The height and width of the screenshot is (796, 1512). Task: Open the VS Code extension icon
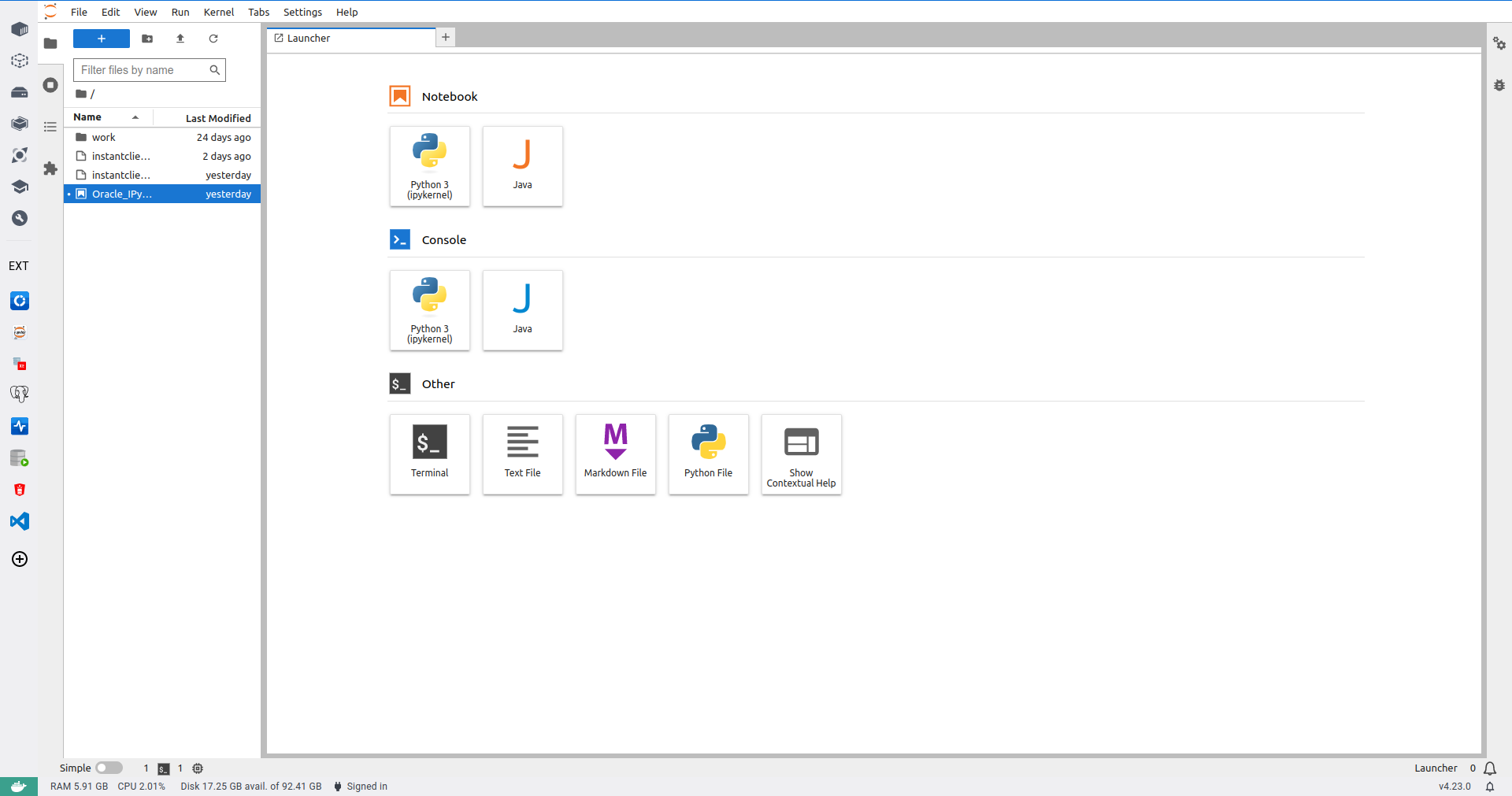tap(20, 521)
